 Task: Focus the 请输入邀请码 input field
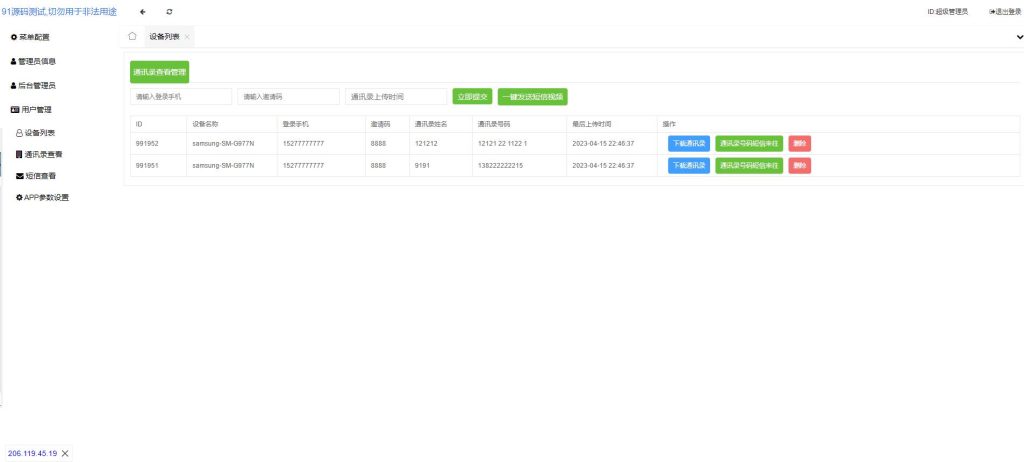click(x=289, y=97)
